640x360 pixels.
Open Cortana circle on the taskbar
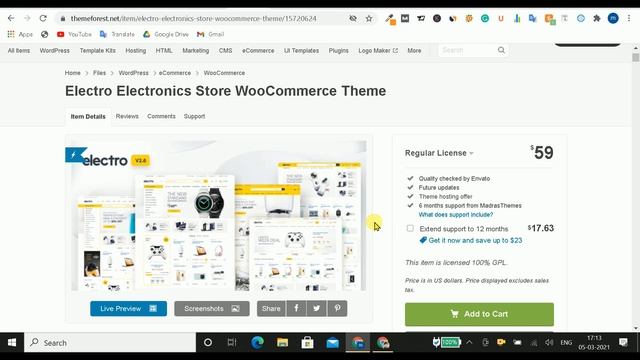click(208, 342)
